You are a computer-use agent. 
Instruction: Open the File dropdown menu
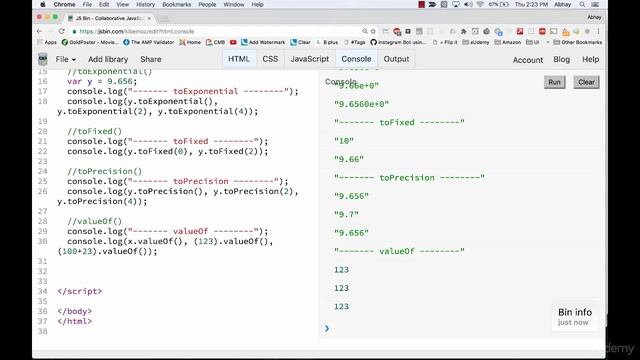click(65, 59)
